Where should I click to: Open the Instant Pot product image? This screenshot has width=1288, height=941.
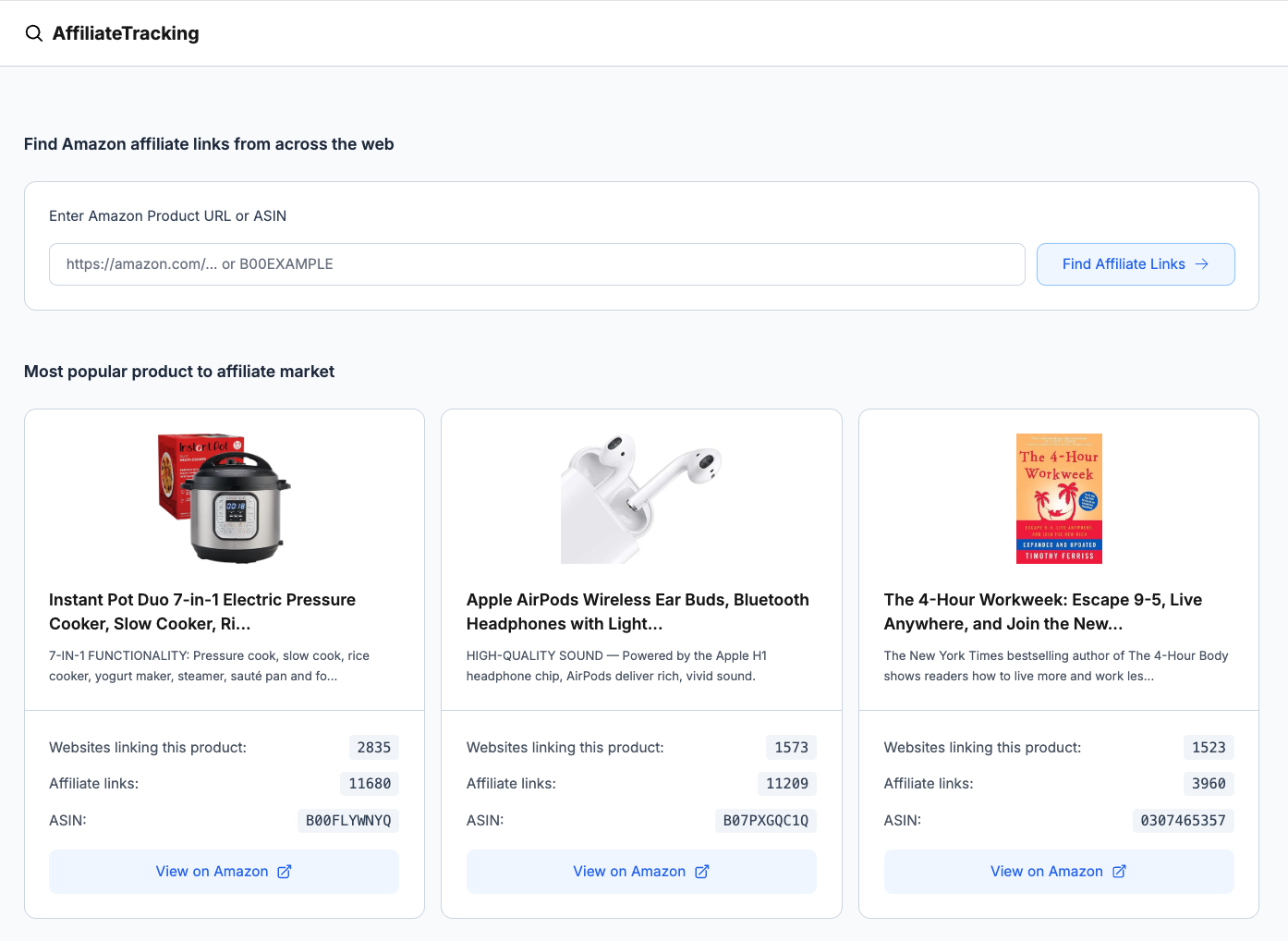(x=225, y=498)
